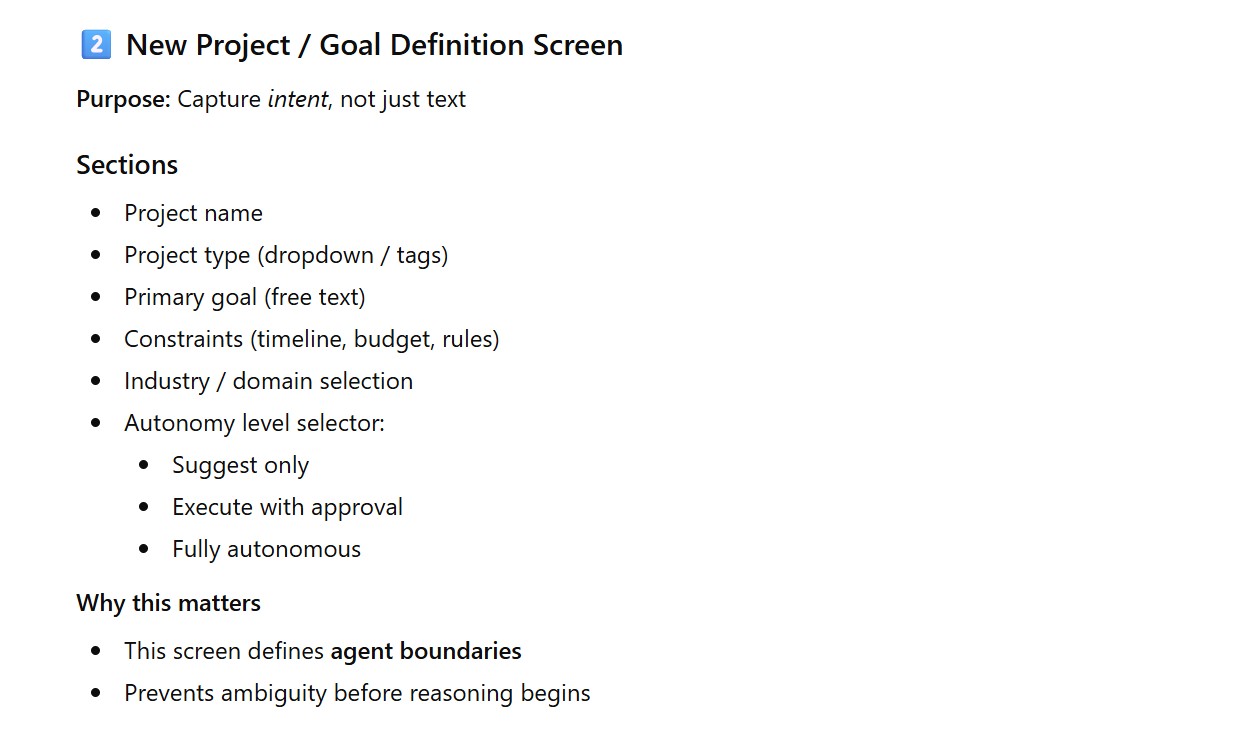Click the Why this matters heading
Screen dimensions: 1245x738
click(x=168, y=603)
